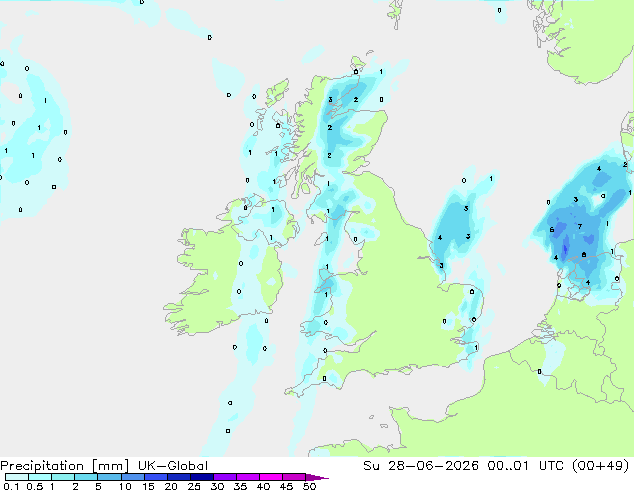Pick the 15–20 mm legend color swatch
Viewport: 634px width, 490px height.
[155, 477]
